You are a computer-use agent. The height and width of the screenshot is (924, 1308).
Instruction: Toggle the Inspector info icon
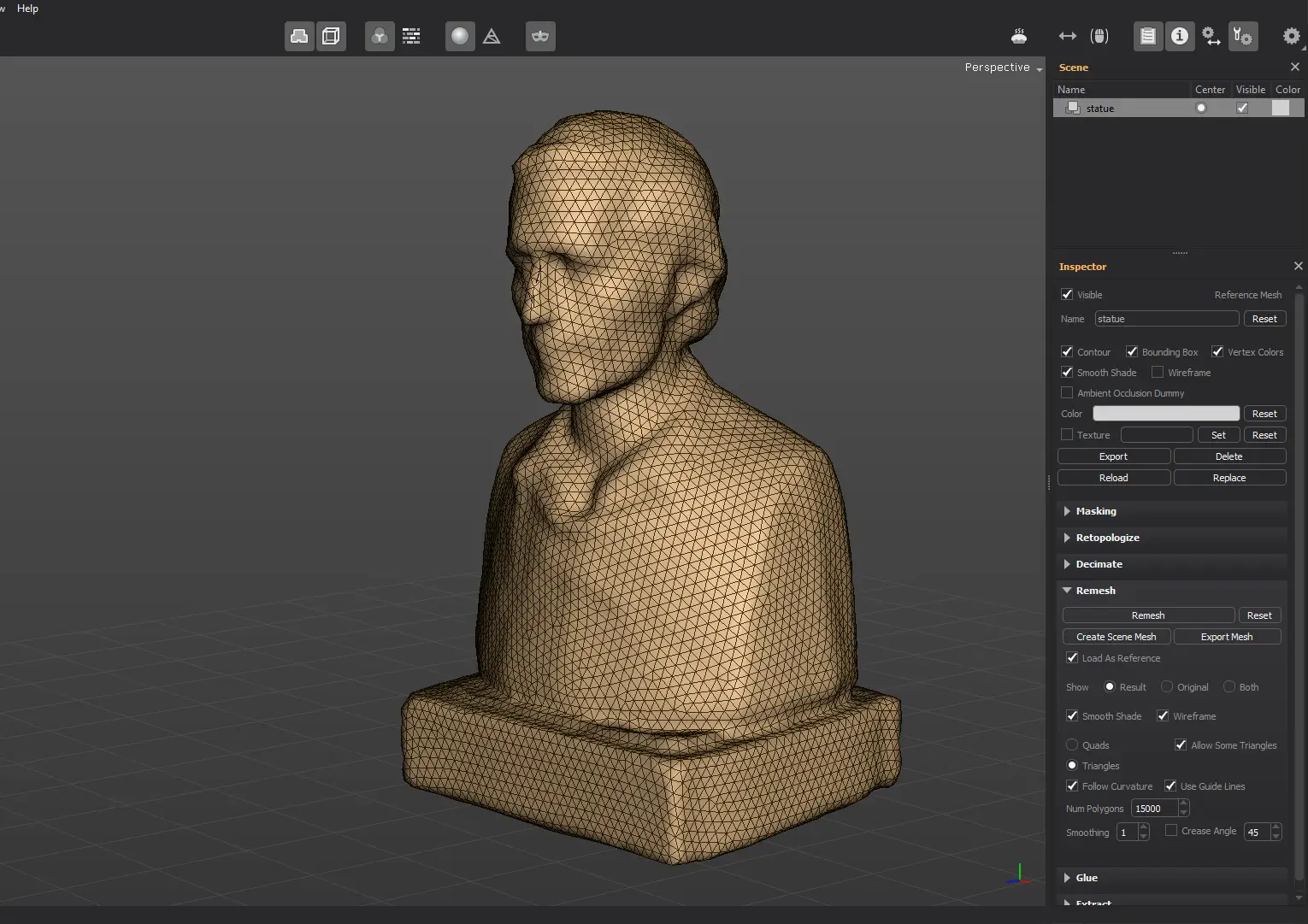pos(1180,36)
